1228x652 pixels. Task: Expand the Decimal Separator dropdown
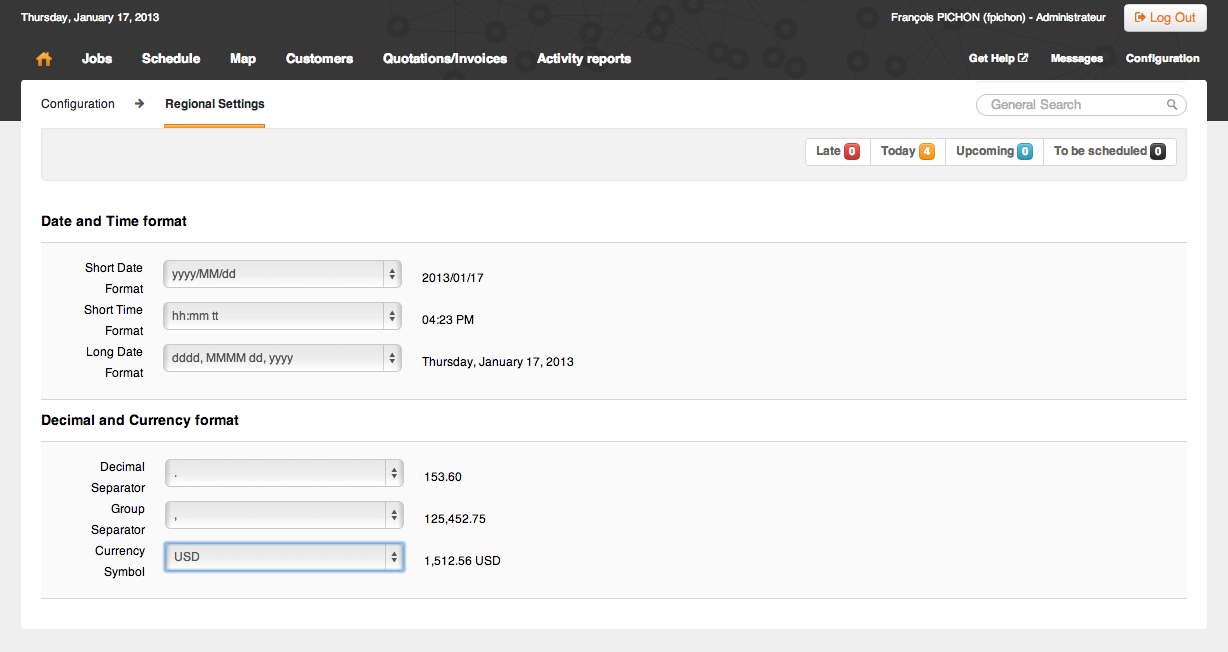tap(284, 473)
